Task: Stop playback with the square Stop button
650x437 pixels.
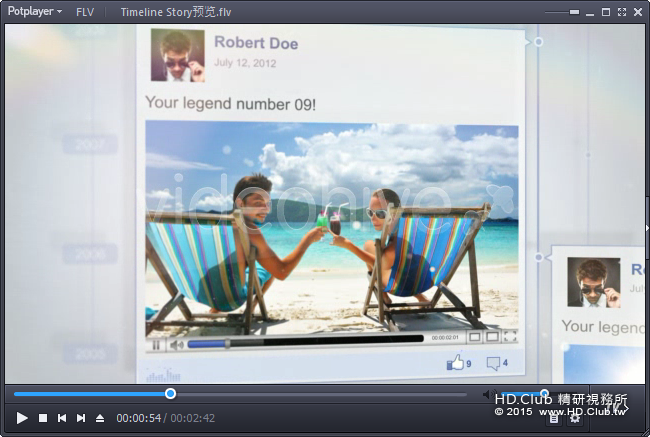Action: click(x=43, y=418)
